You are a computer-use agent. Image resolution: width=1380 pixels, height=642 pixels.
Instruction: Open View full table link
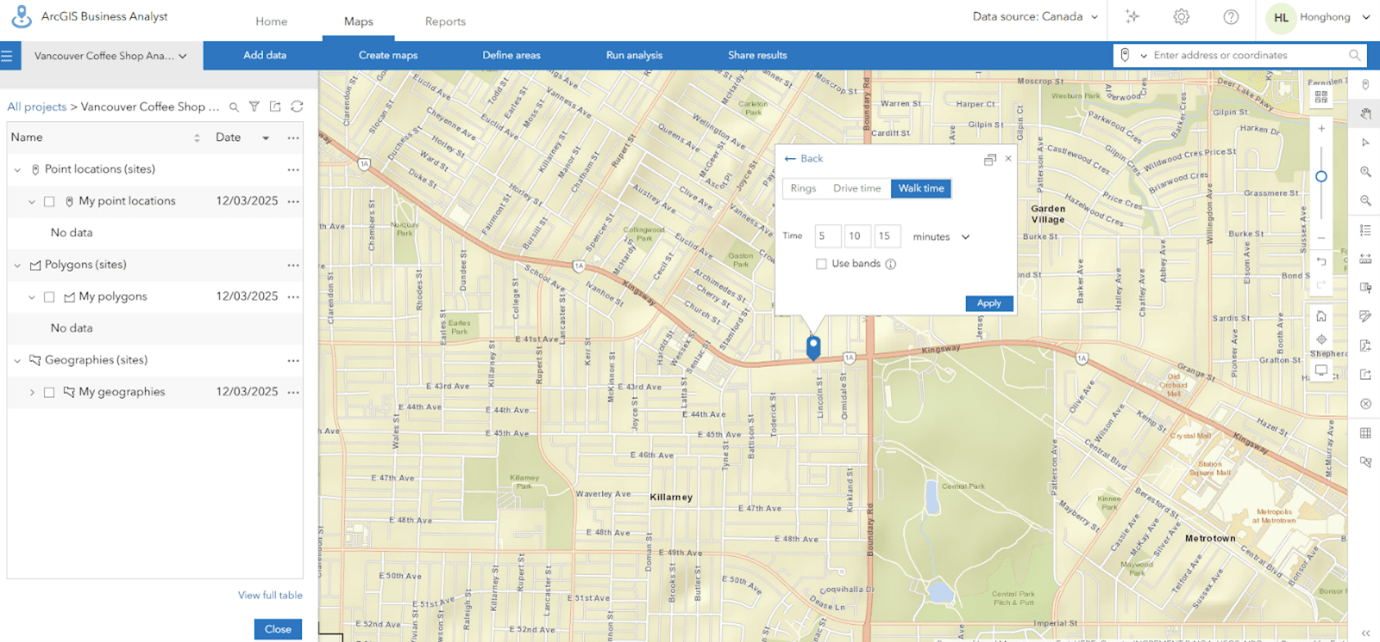pyautogui.click(x=270, y=595)
